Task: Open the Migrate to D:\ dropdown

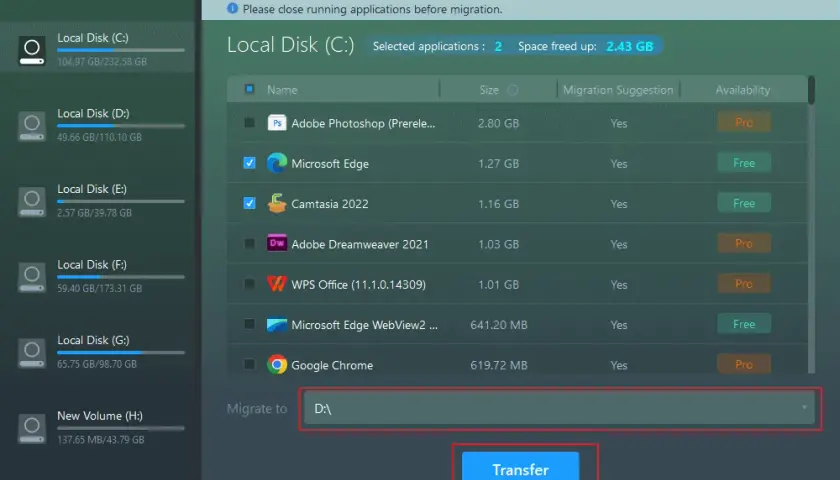Action: click(x=559, y=408)
